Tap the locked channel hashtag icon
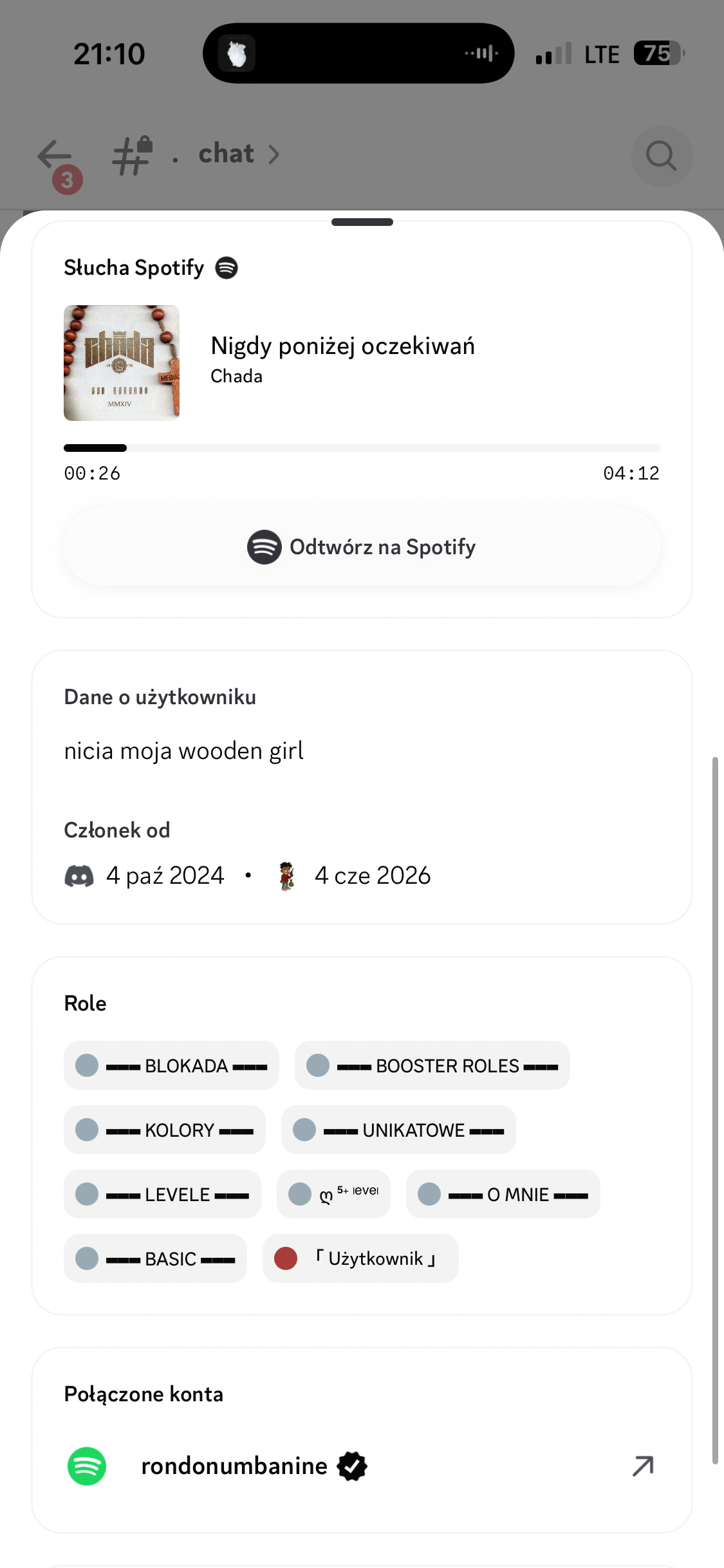Image resolution: width=724 pixels, height=1568 pixels. click(x=133, y=155)
